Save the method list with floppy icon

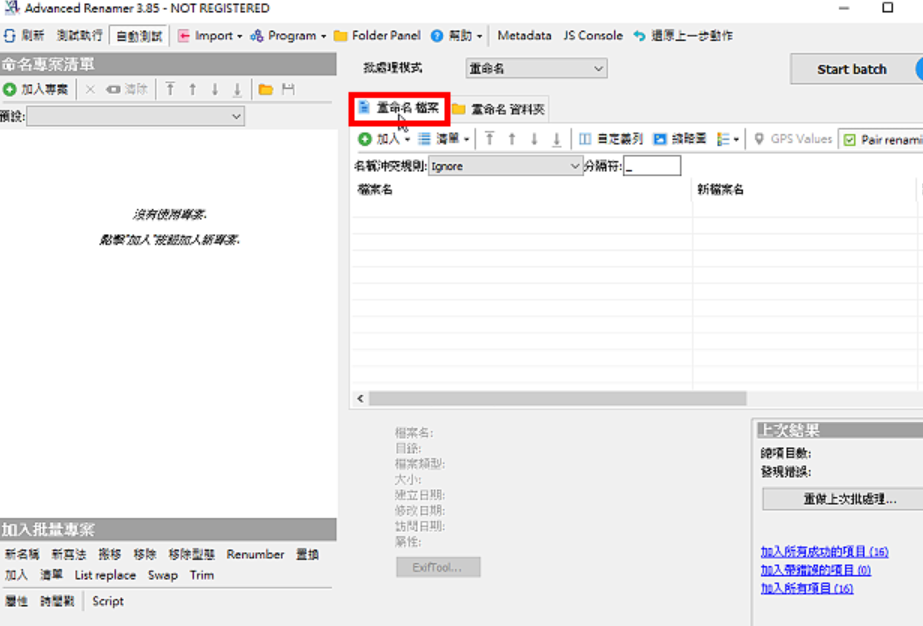click(x=288, y=90)
